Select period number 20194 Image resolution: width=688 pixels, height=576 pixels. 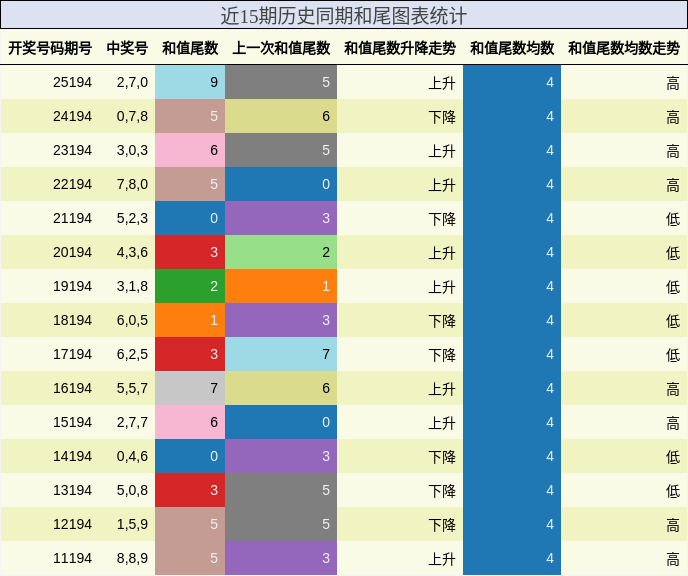tap(72, 252)
